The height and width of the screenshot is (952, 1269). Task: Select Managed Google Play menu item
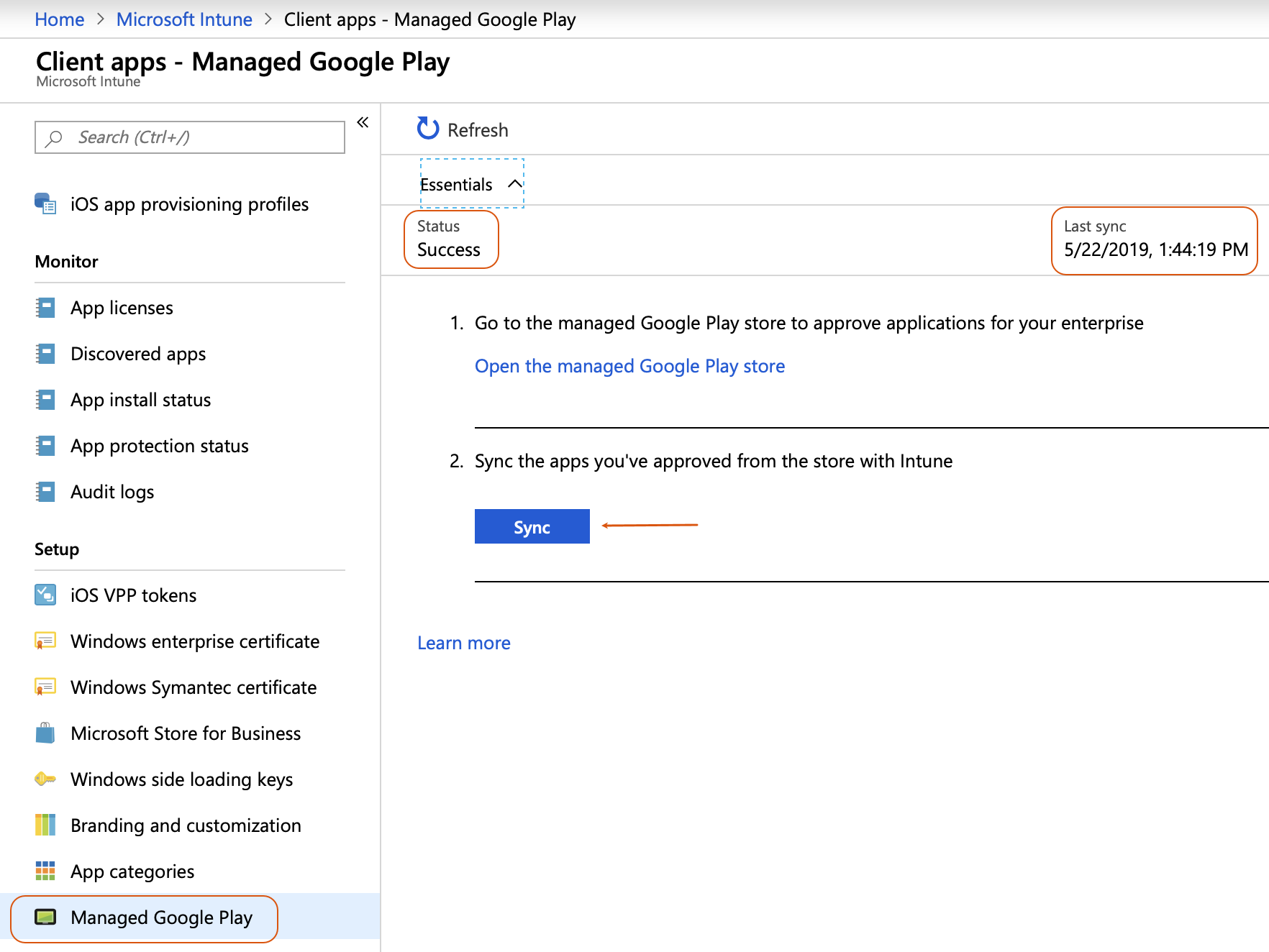(190, 917)
